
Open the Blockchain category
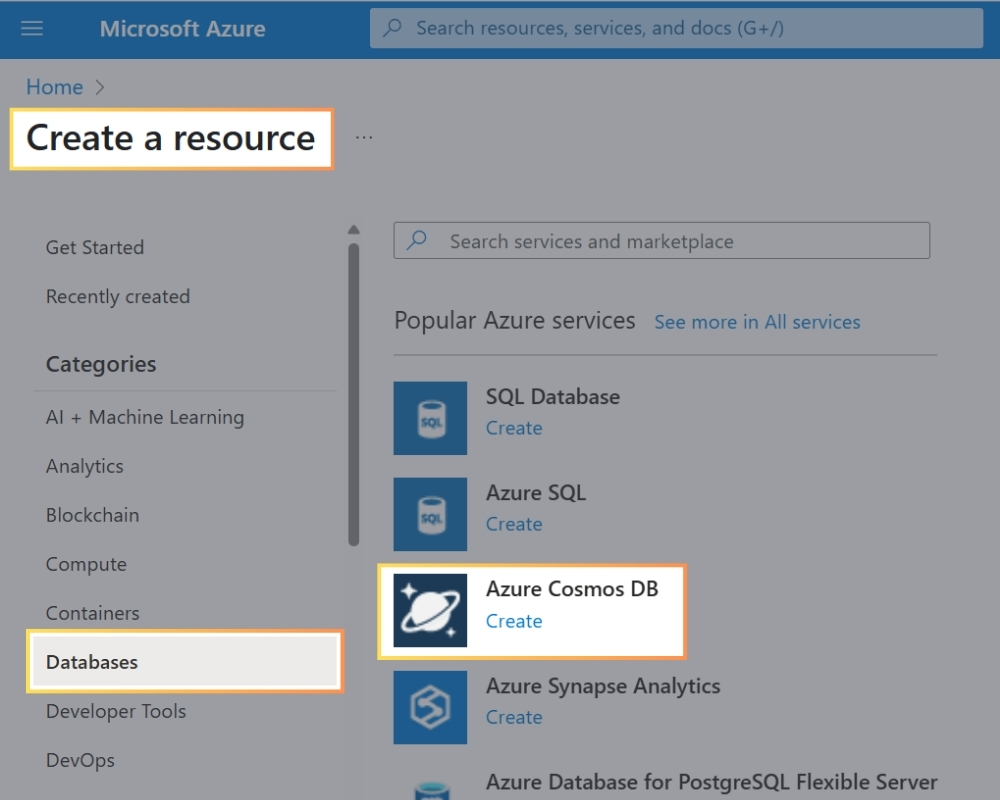(92, 515)
